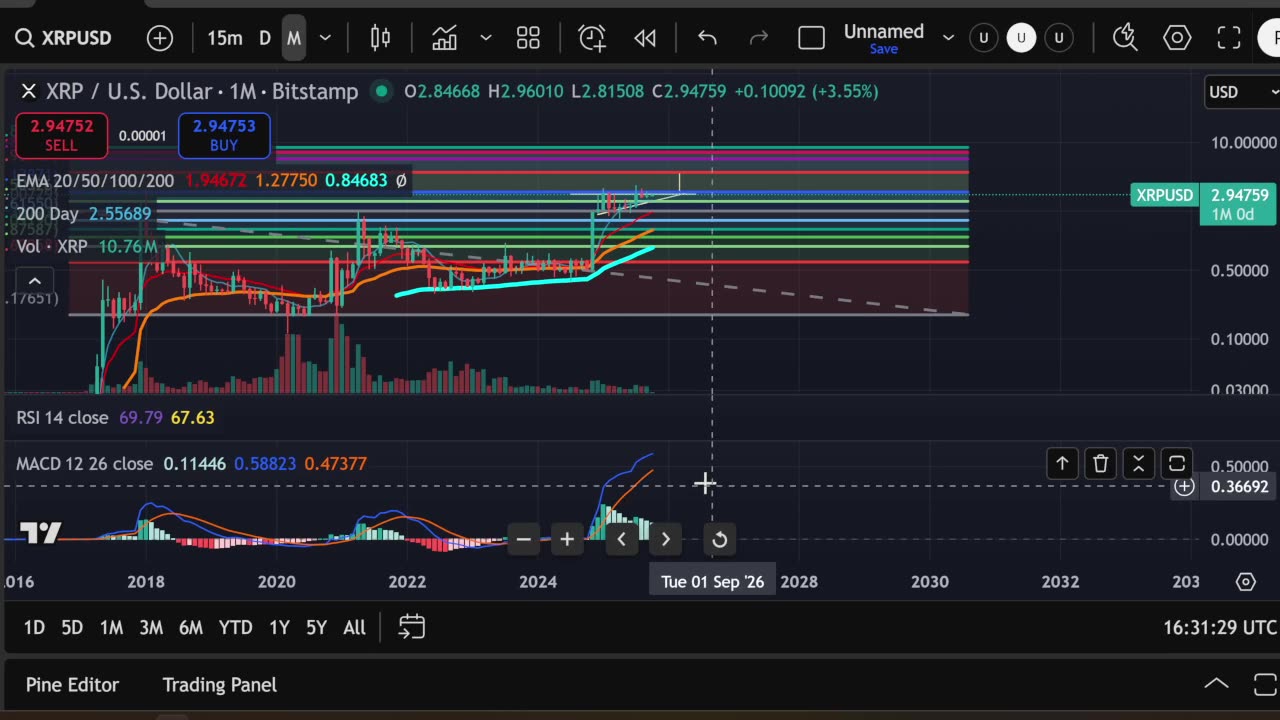Open the Indicators panel icon
Image resolution: width=1280 pixels, height=720 pixels.
(x=444, y=38)
